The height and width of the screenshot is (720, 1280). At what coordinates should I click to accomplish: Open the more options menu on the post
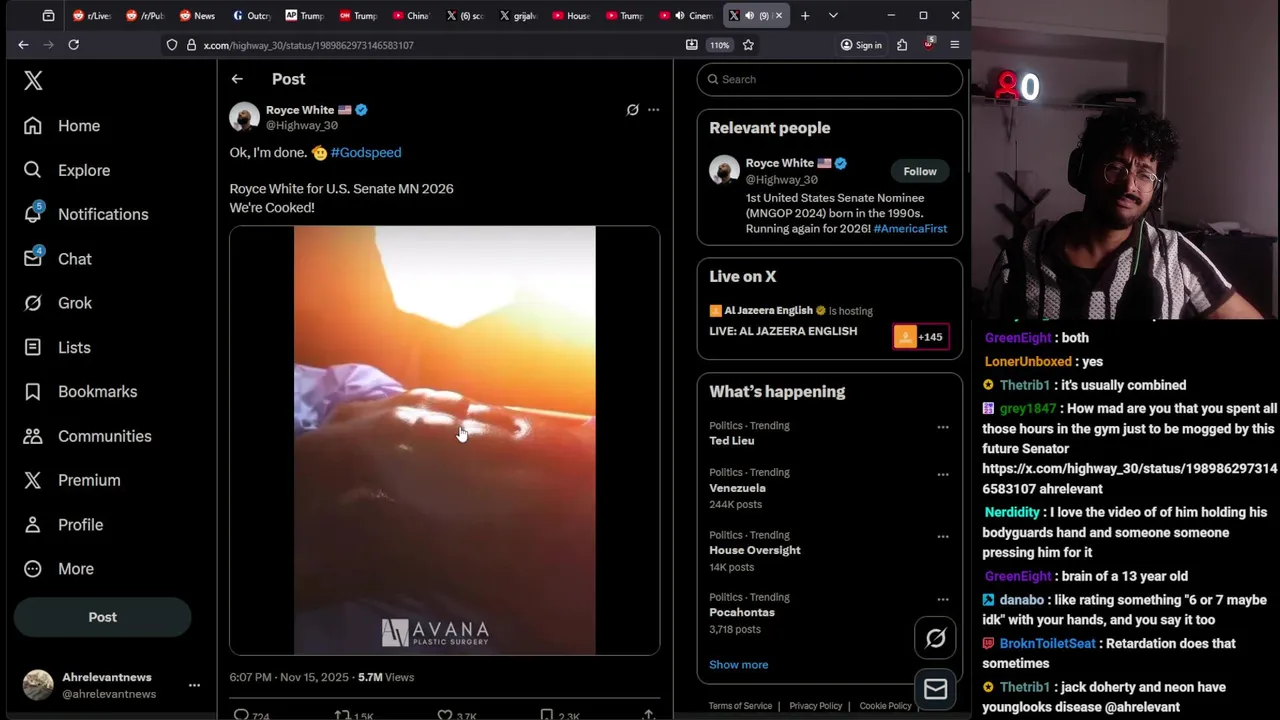click(x=653, y=110)
